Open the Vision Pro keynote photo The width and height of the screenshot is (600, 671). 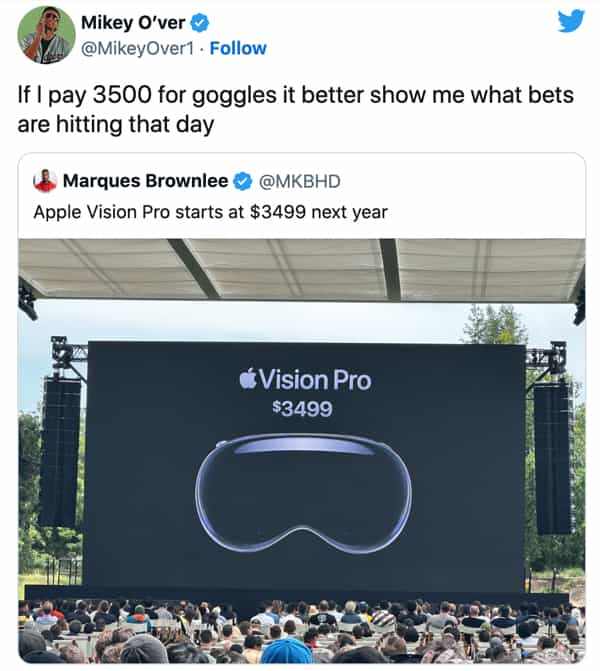coord(302,451)
